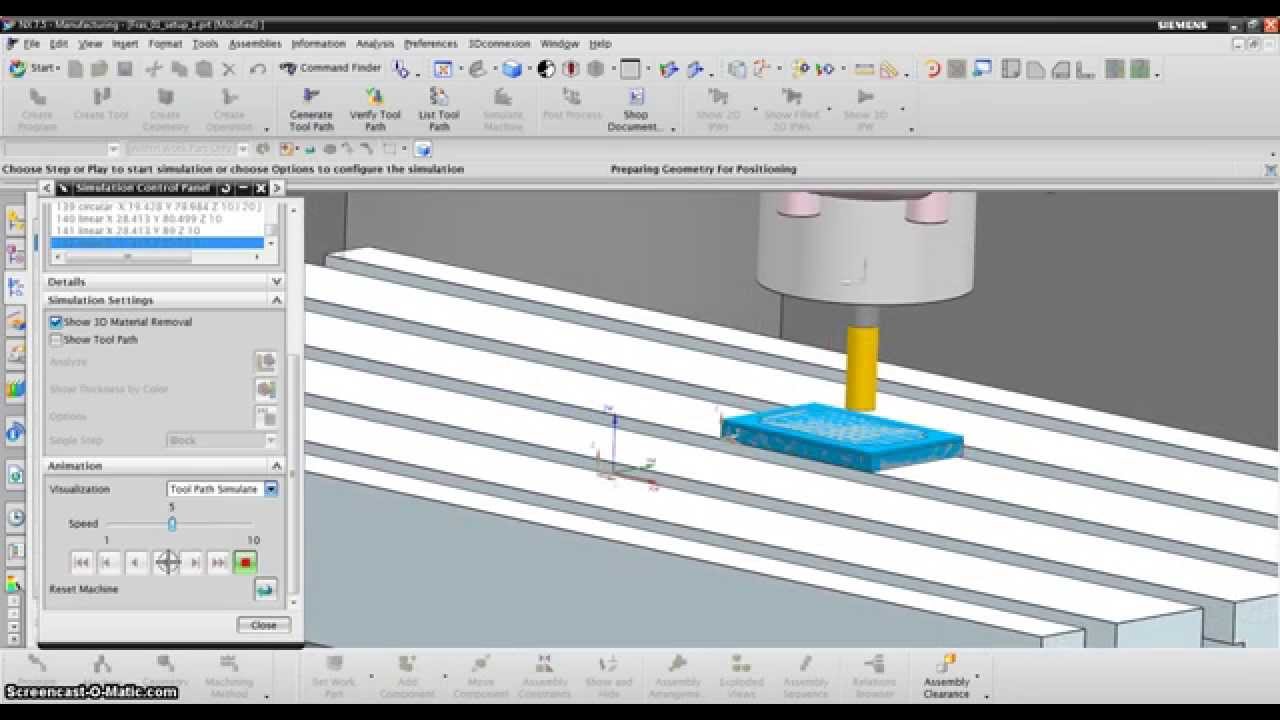Screen dimensions: 1280x720
Task: Open the Tools menu
Action: coord(205,44)
